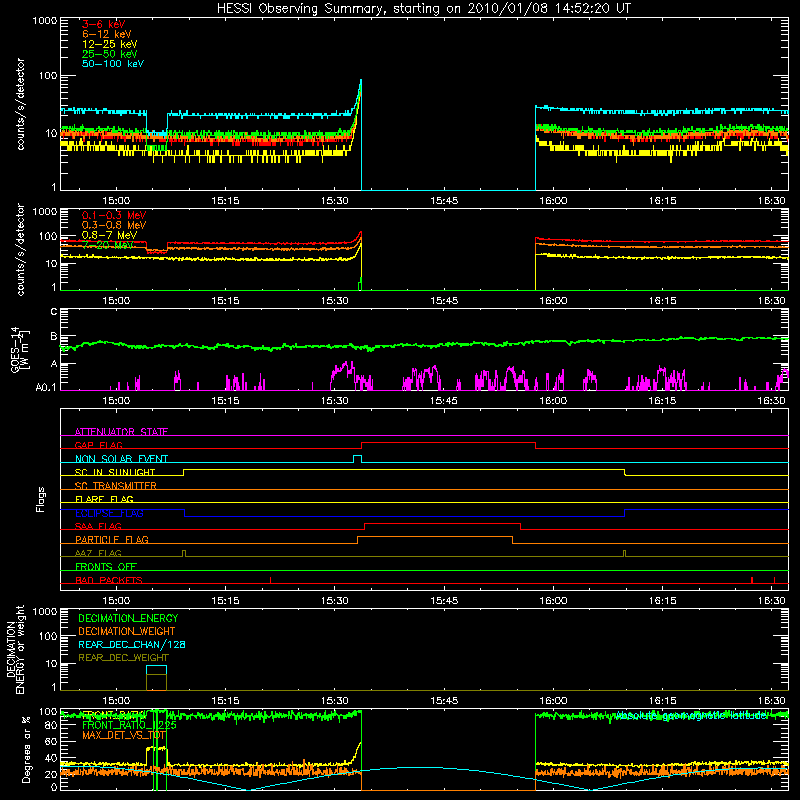Click the FRONT_RATIO_1225 legend label
This screenshot has height=800, width=800.
point(129,725)
